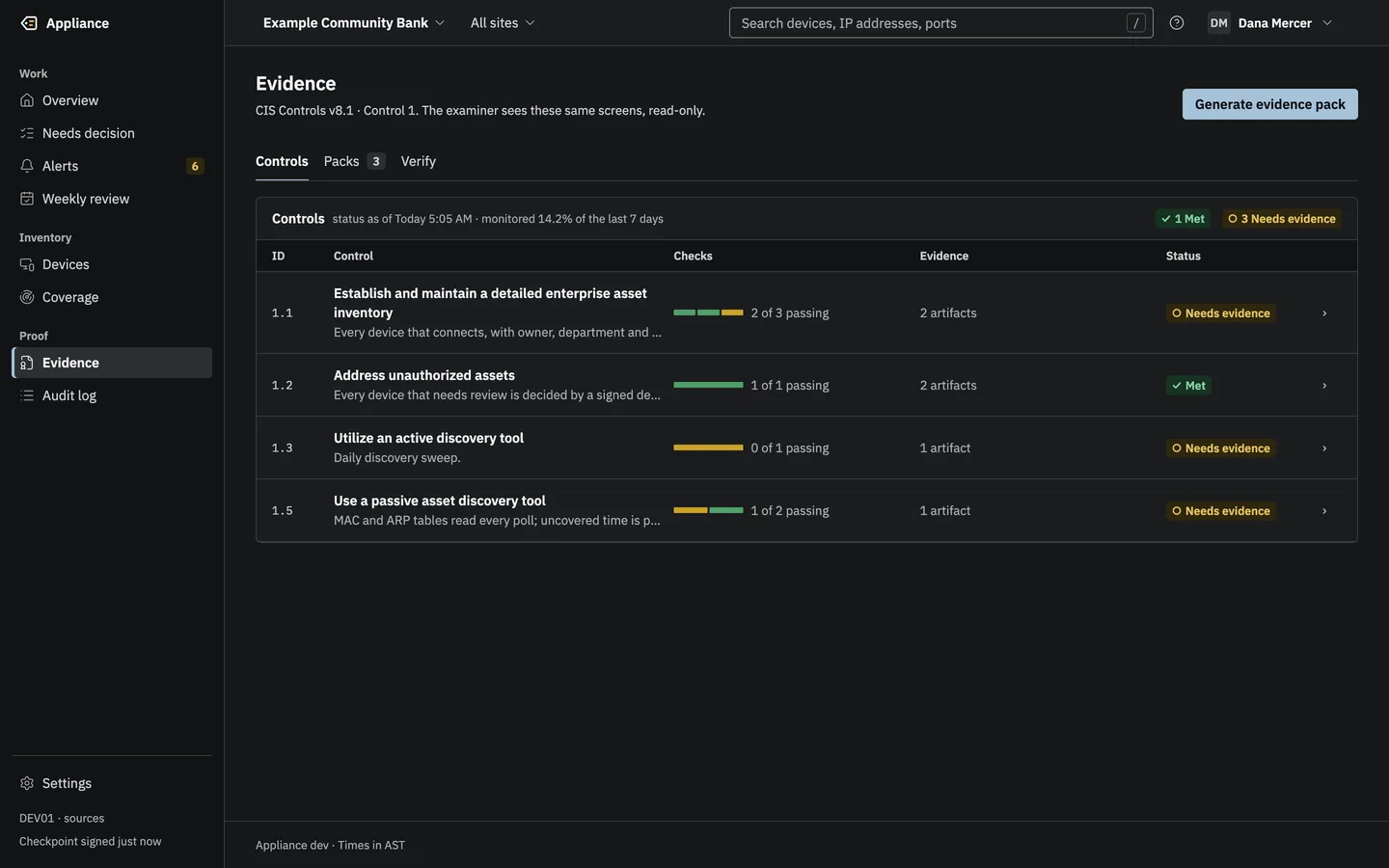Click 'Checkpoint signed just now' status text
The height and width of the screenshot is (868, 1389).
91,841
